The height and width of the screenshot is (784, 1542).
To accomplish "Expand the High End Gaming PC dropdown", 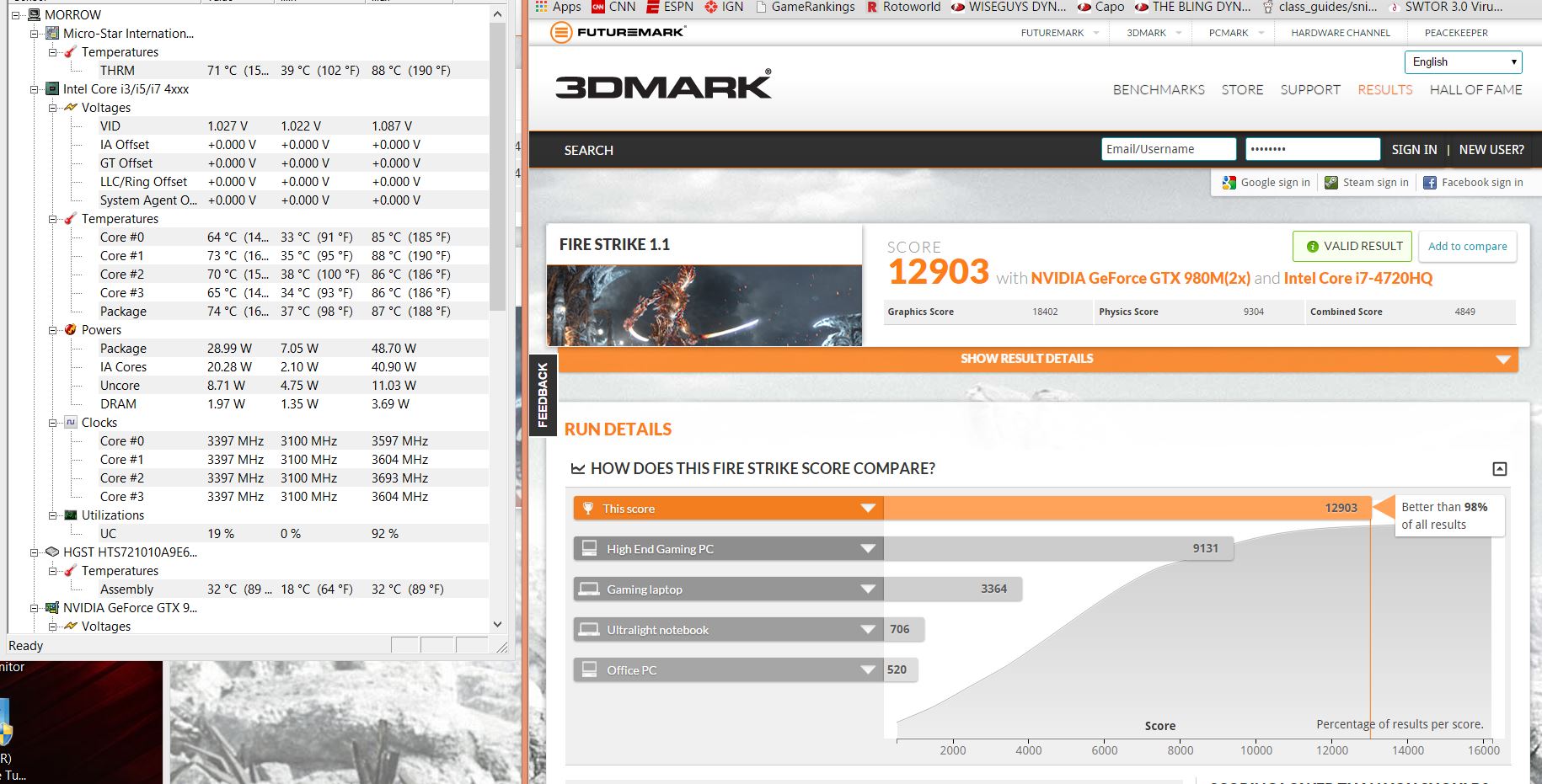I will pos(868,548).
